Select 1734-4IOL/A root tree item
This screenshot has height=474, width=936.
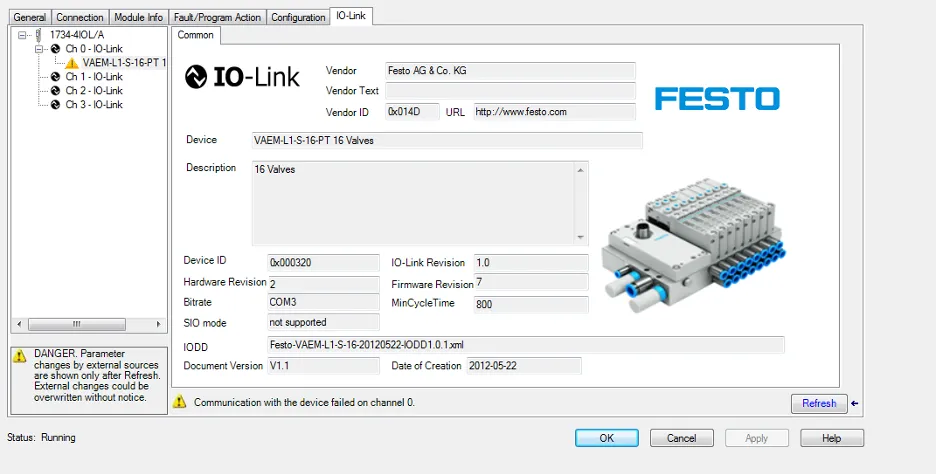(77, 35)
